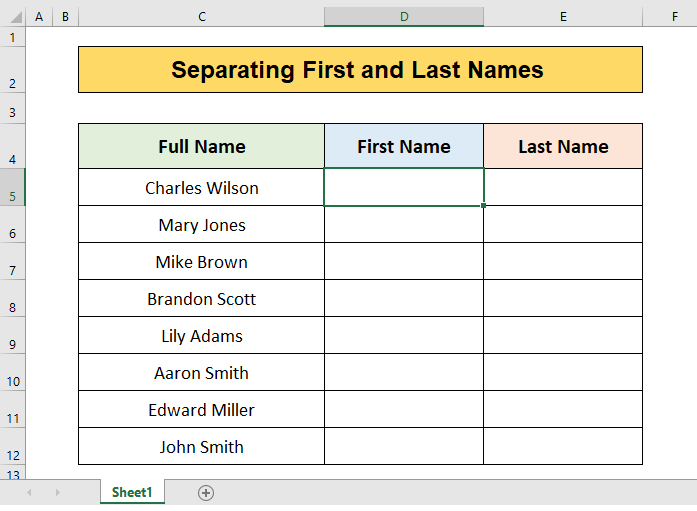Select column C header
This screenshot has width=697, height=511.
[201, 17]
